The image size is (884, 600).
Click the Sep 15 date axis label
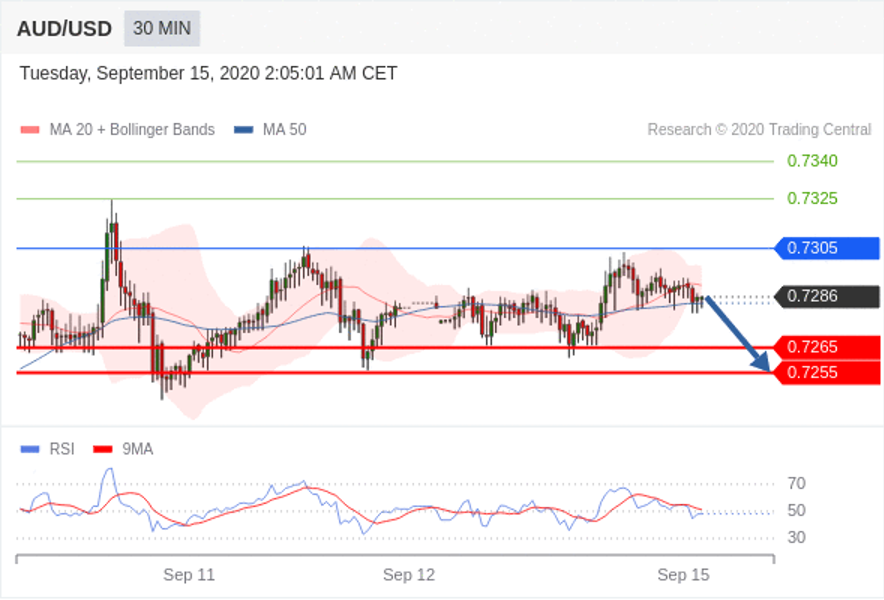coord(683,575)
